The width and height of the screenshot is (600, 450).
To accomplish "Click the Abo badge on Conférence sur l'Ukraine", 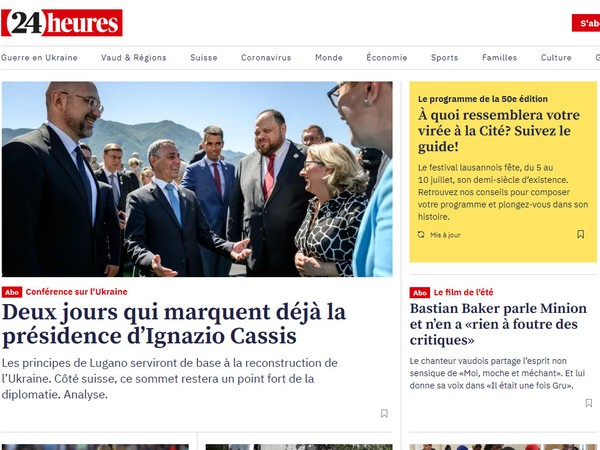I will [x=12, y=292].
